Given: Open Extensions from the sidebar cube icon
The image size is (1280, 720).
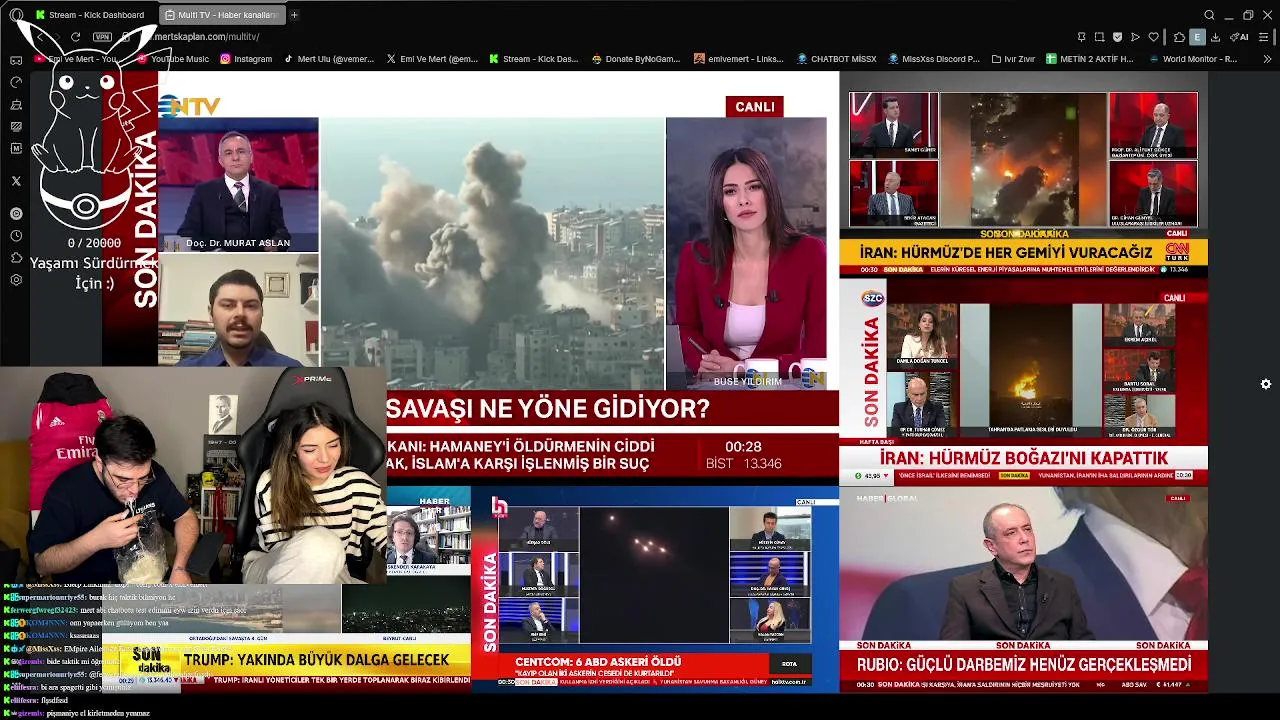Looking at the screenshot, I should (x=16, y=258).
